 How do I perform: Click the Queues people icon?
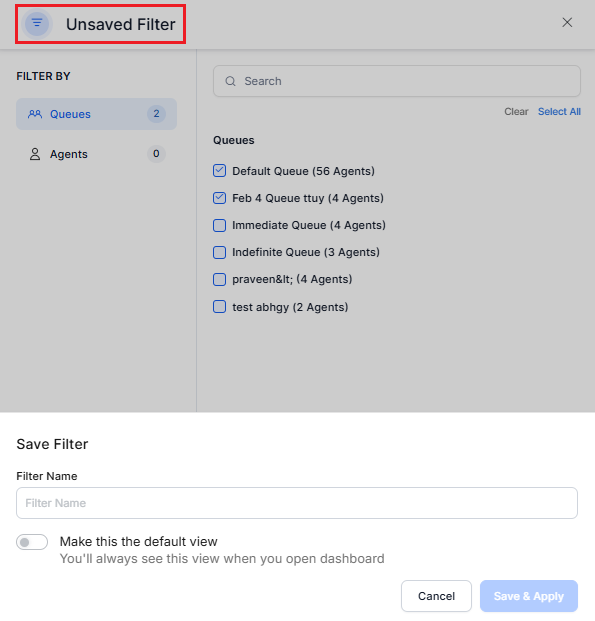coord(35,114)
